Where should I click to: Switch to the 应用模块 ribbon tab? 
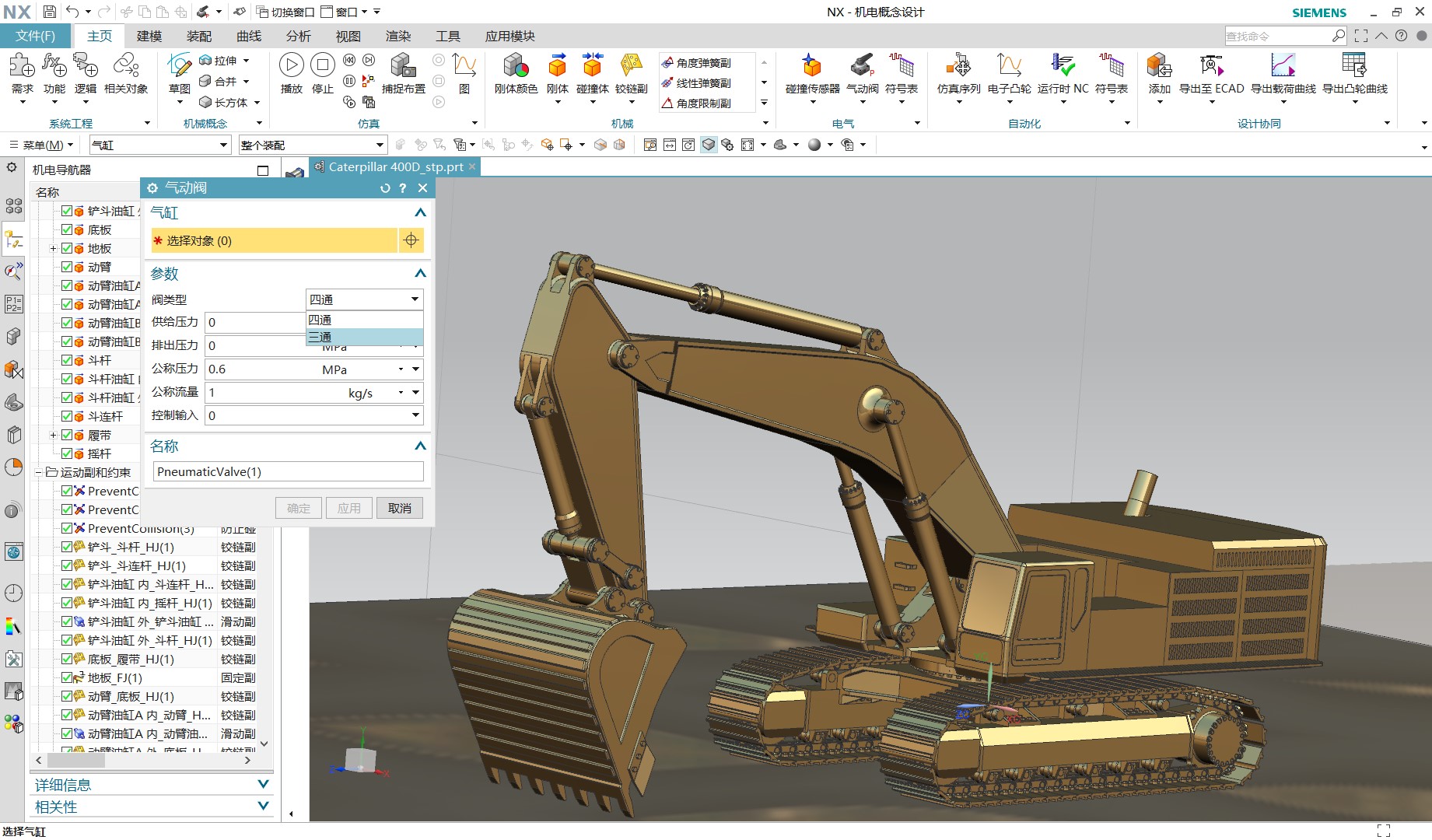510,36
